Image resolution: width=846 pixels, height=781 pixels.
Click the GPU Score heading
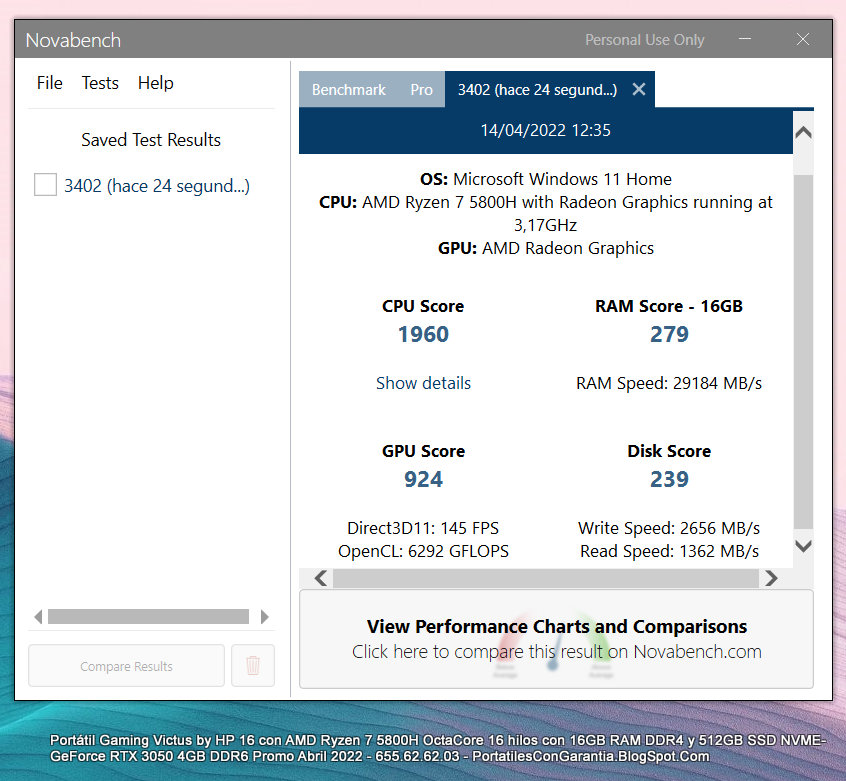423,451
